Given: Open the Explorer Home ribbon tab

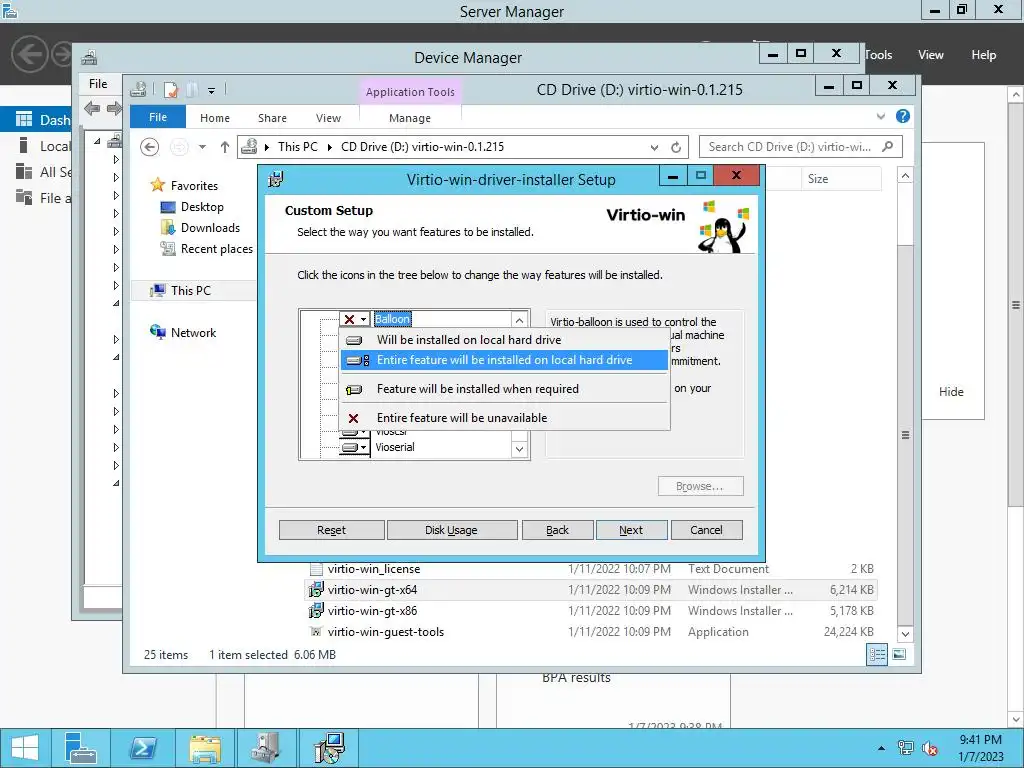Looking at the screenshot, I should [215, 118].
